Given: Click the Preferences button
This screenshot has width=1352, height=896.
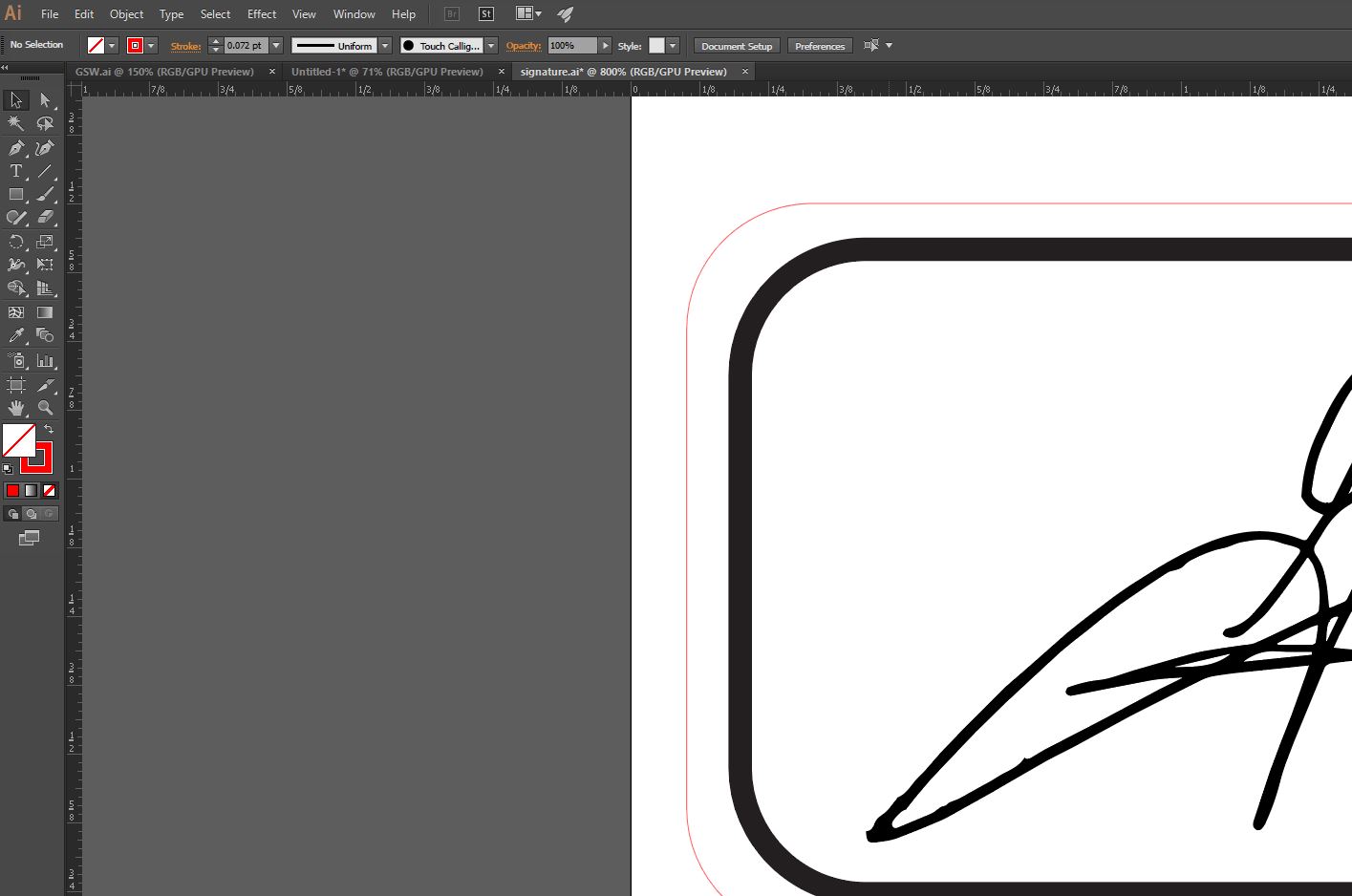Looking at the screenshot, I should click(x=820, y=46).
